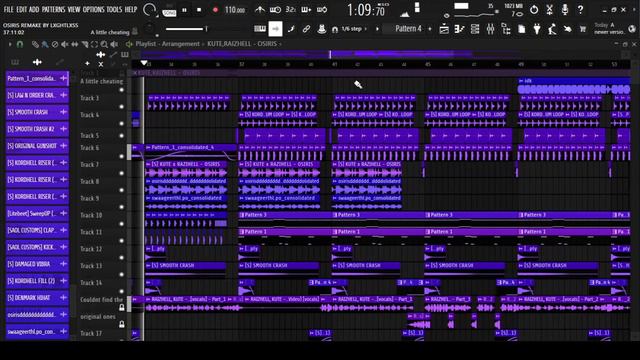Open the 'Today: A newer version' news panel
Viewport: 640px width, 360px height.
(x=609, y=29)
